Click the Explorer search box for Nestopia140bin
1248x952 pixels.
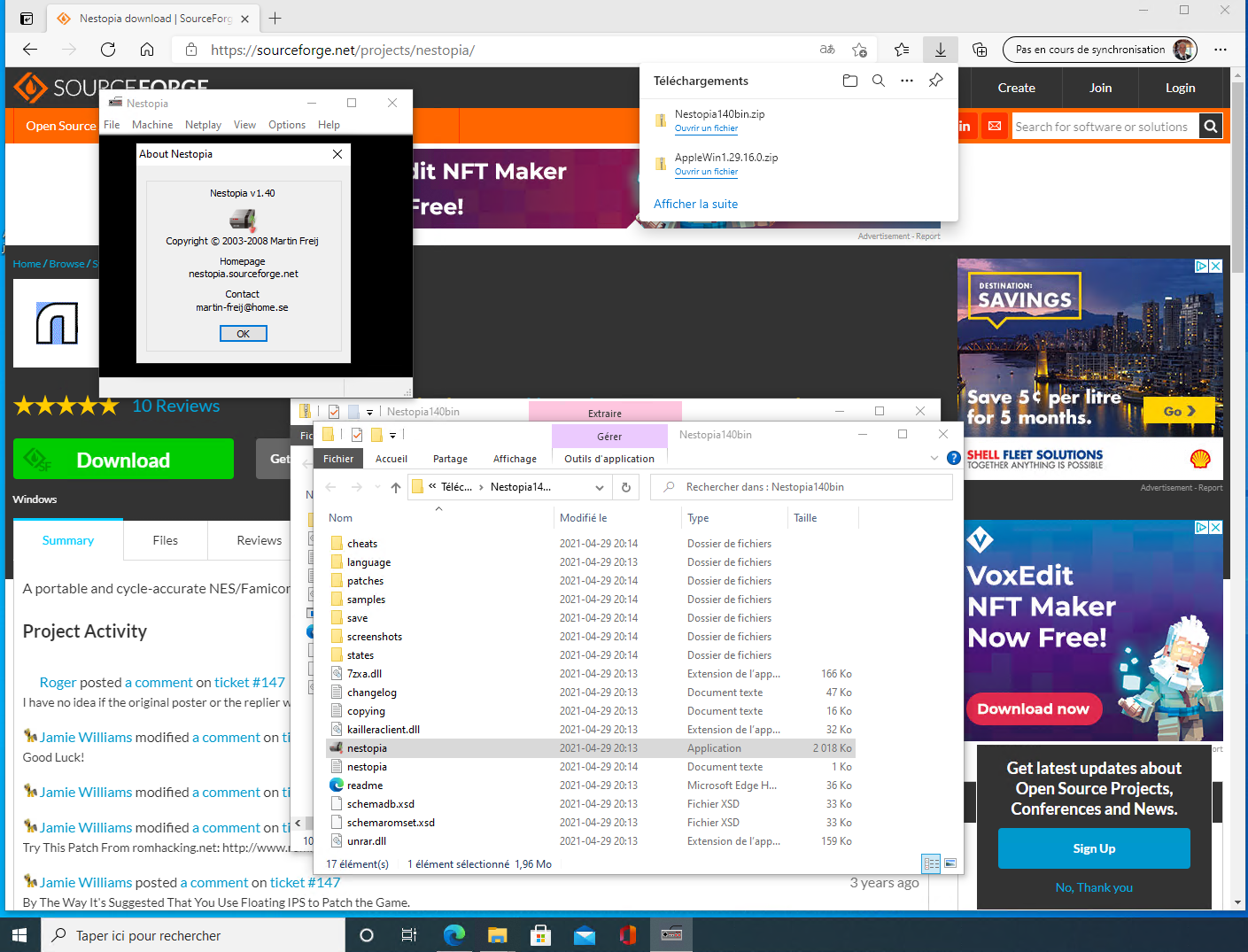tap(802, 487)
